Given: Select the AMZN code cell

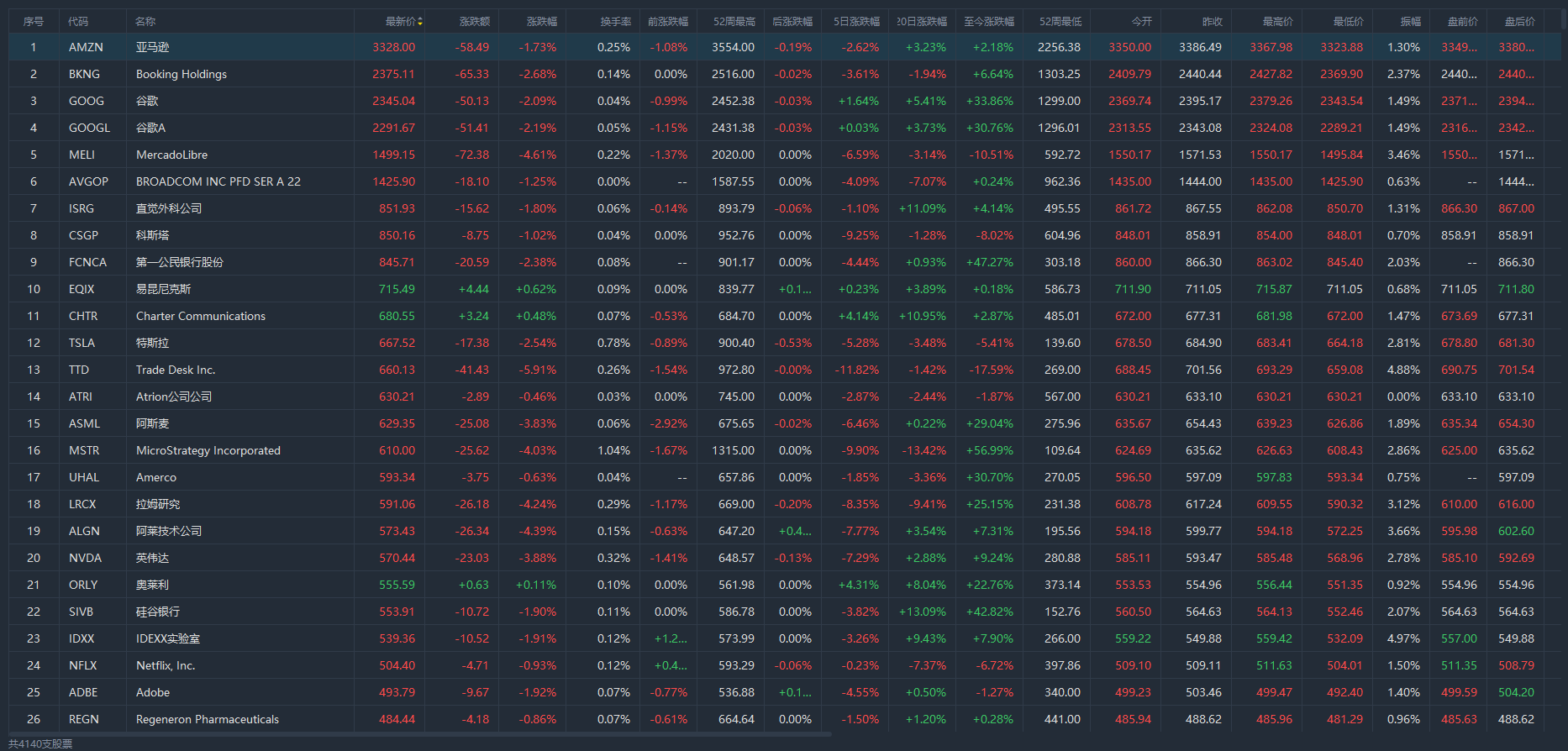Looking at the screenshot, I should pos(86,47).
